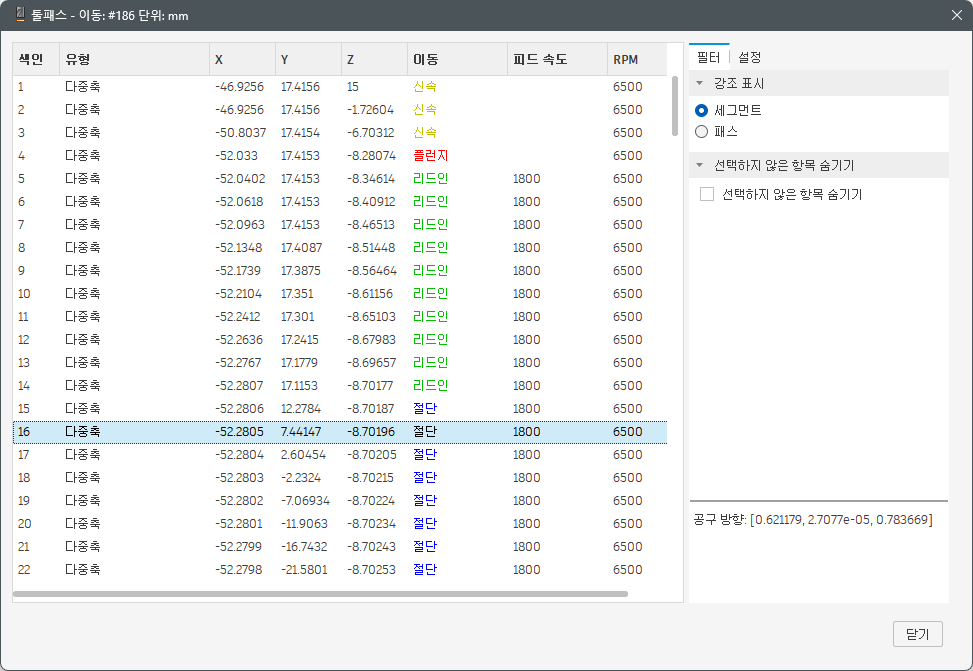Click Z value -8.70177 in row 14
Viewport: 973px width, 671px height.
(370, 385)
